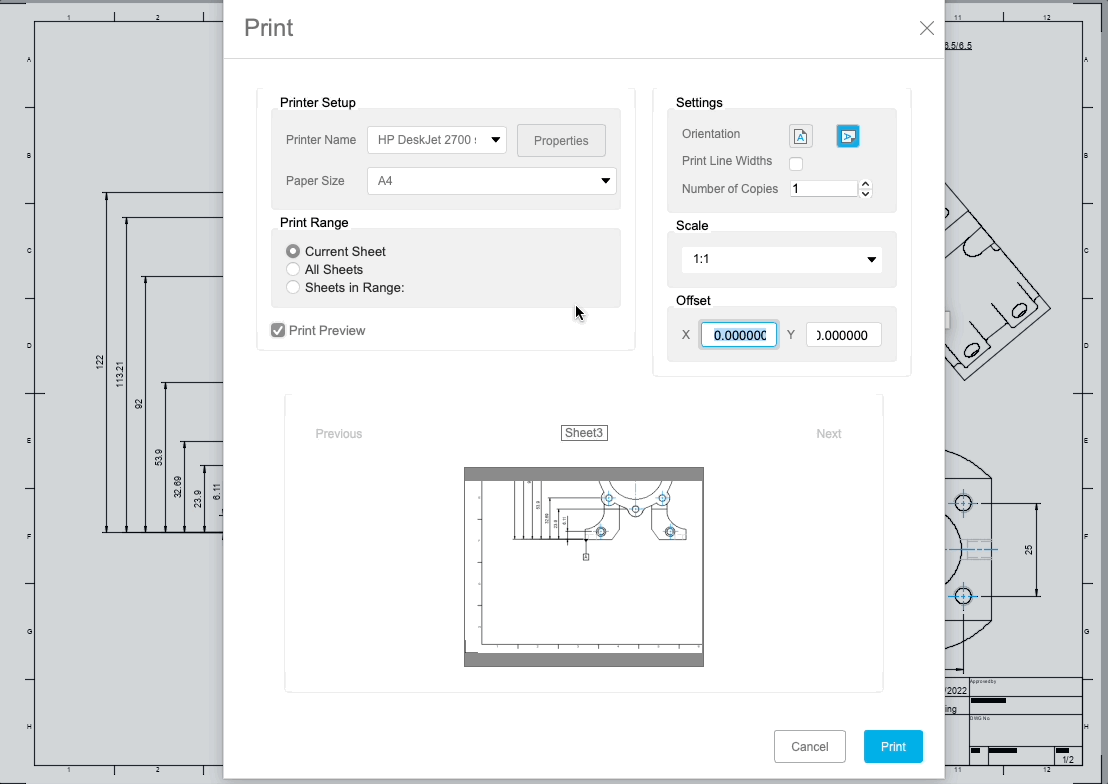The width and height of the screenshot is (1108, 784).
Task: Select landscape orientation icon
Action: point(847,135)
